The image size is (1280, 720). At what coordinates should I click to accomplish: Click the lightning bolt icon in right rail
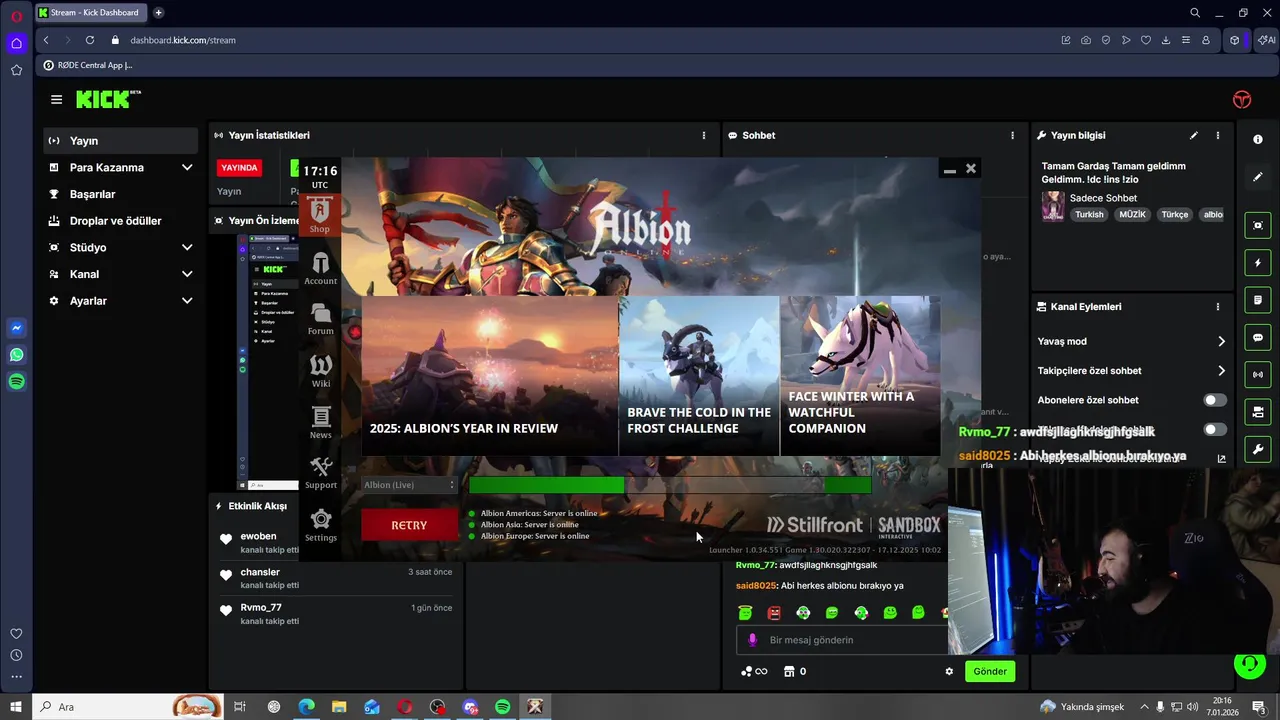[x=1258, y=263]
